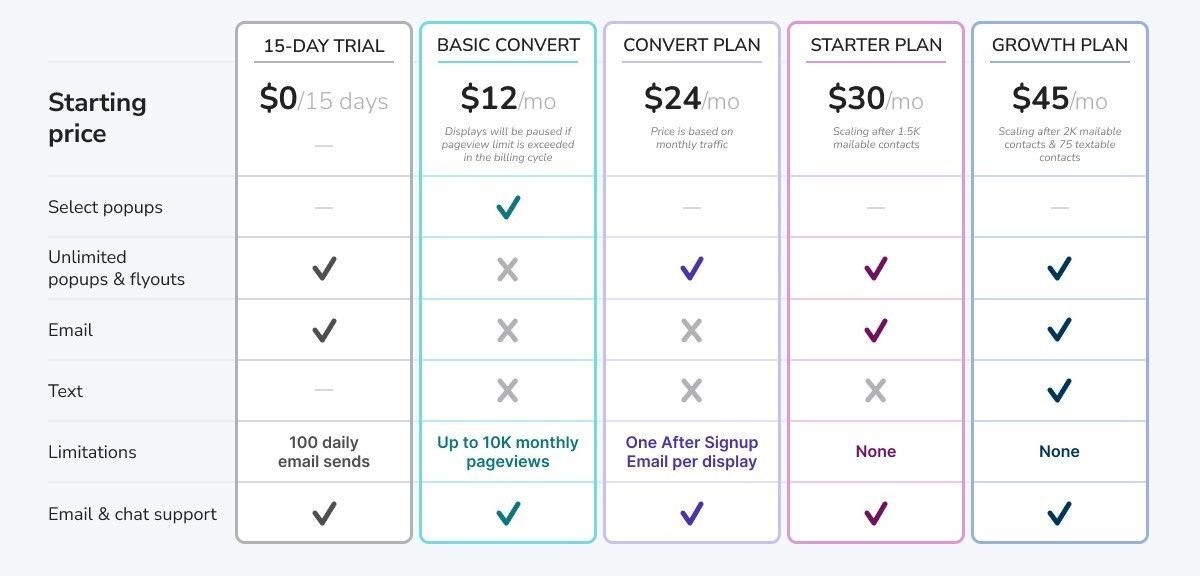1200x576 pixels.
Task: Click the 'Unlimited popups & flyouts' row label
Action: coord(116,268)
